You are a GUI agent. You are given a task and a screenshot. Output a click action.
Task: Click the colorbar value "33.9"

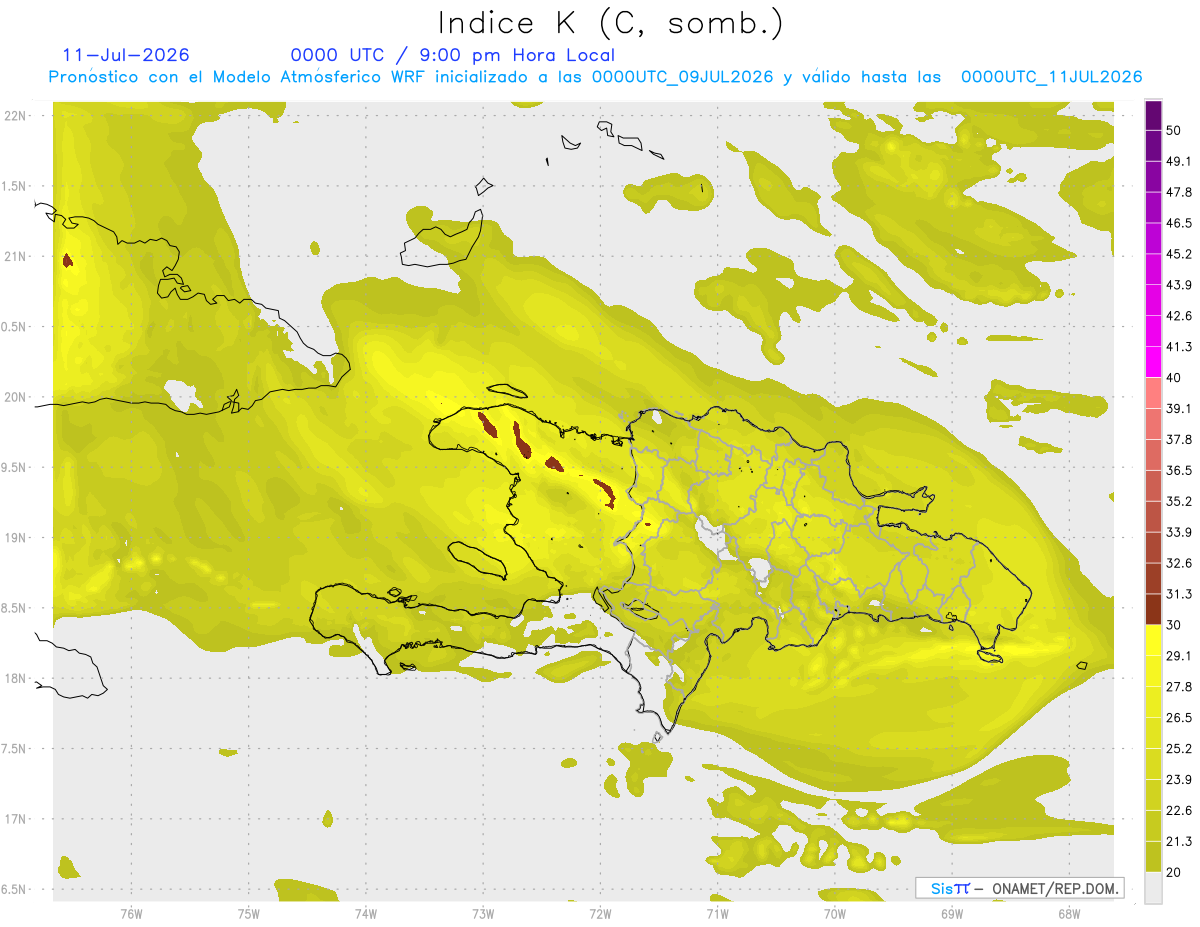[1180, 532]
